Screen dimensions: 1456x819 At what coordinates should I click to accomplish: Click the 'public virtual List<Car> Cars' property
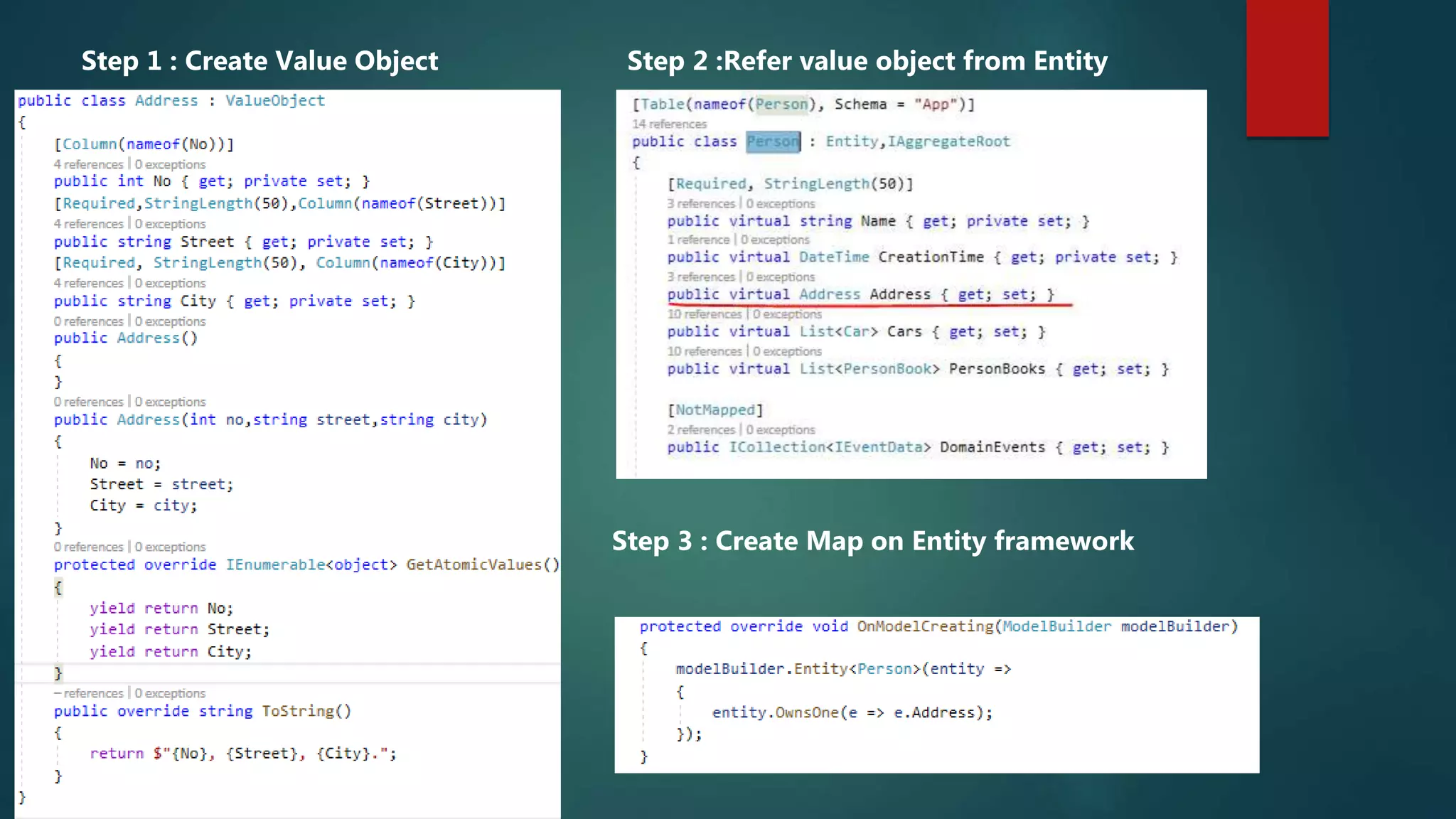pos(856,332)
